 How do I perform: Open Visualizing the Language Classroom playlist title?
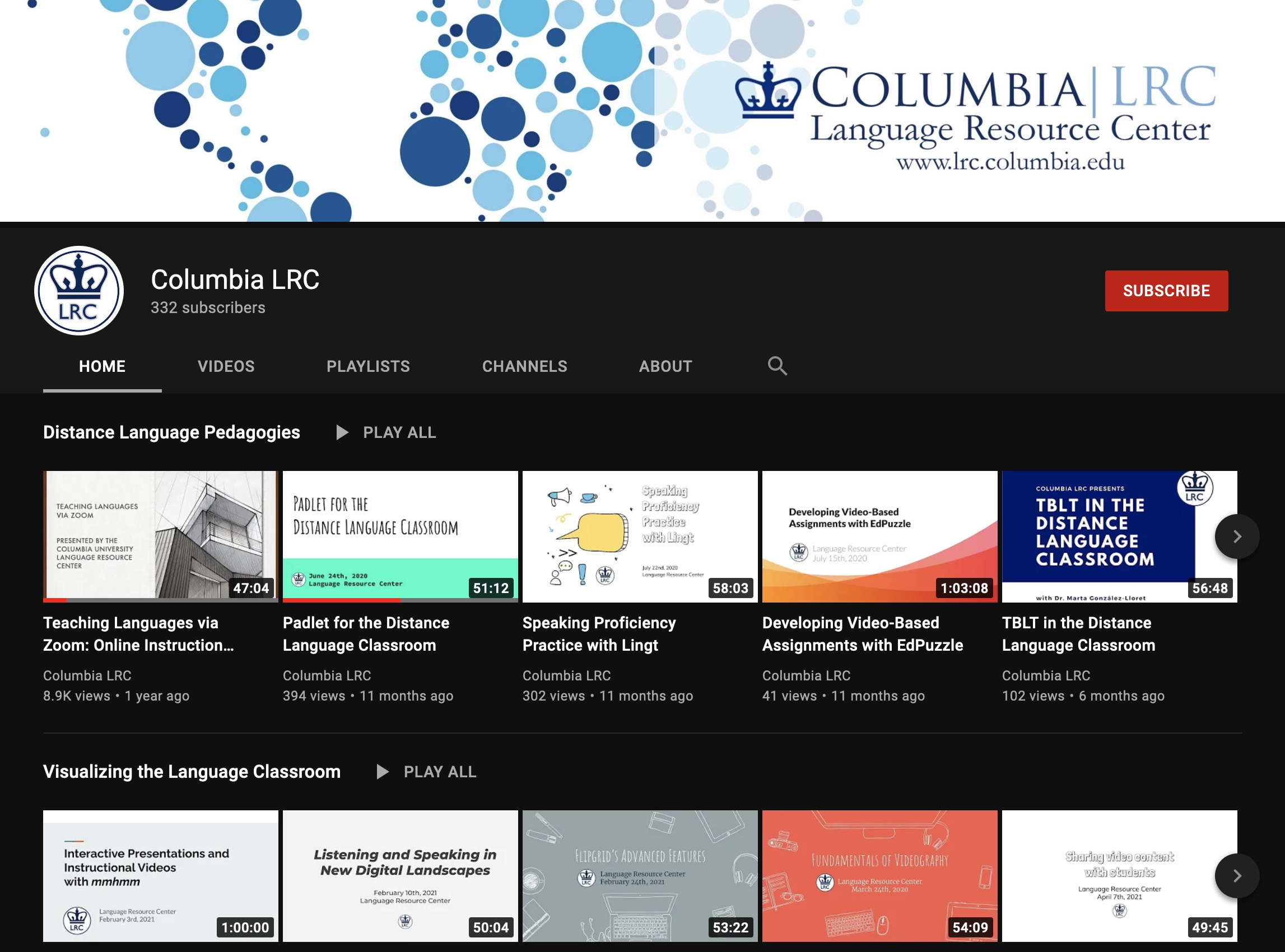click(x=192, y=772)
